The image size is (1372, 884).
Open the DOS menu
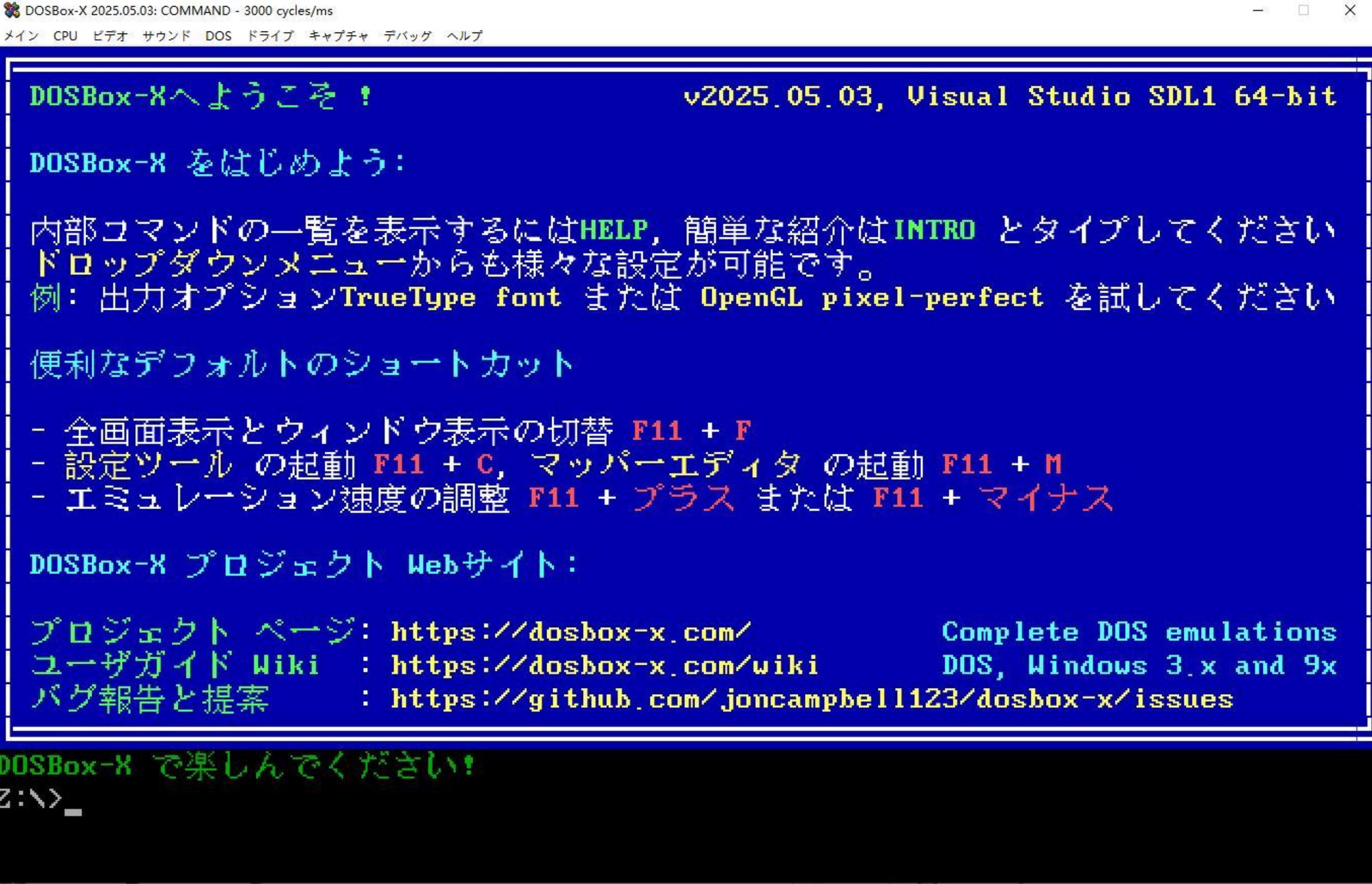pyautogui.click(x=219, y=35)
